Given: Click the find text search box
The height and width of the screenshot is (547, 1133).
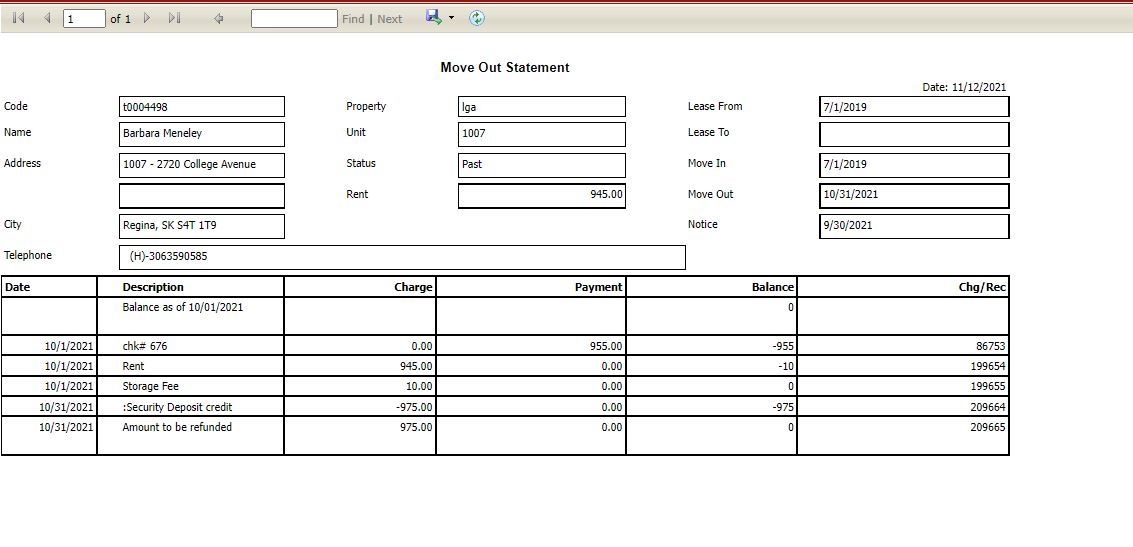Looking at the screenshot, I should point(294,19).
